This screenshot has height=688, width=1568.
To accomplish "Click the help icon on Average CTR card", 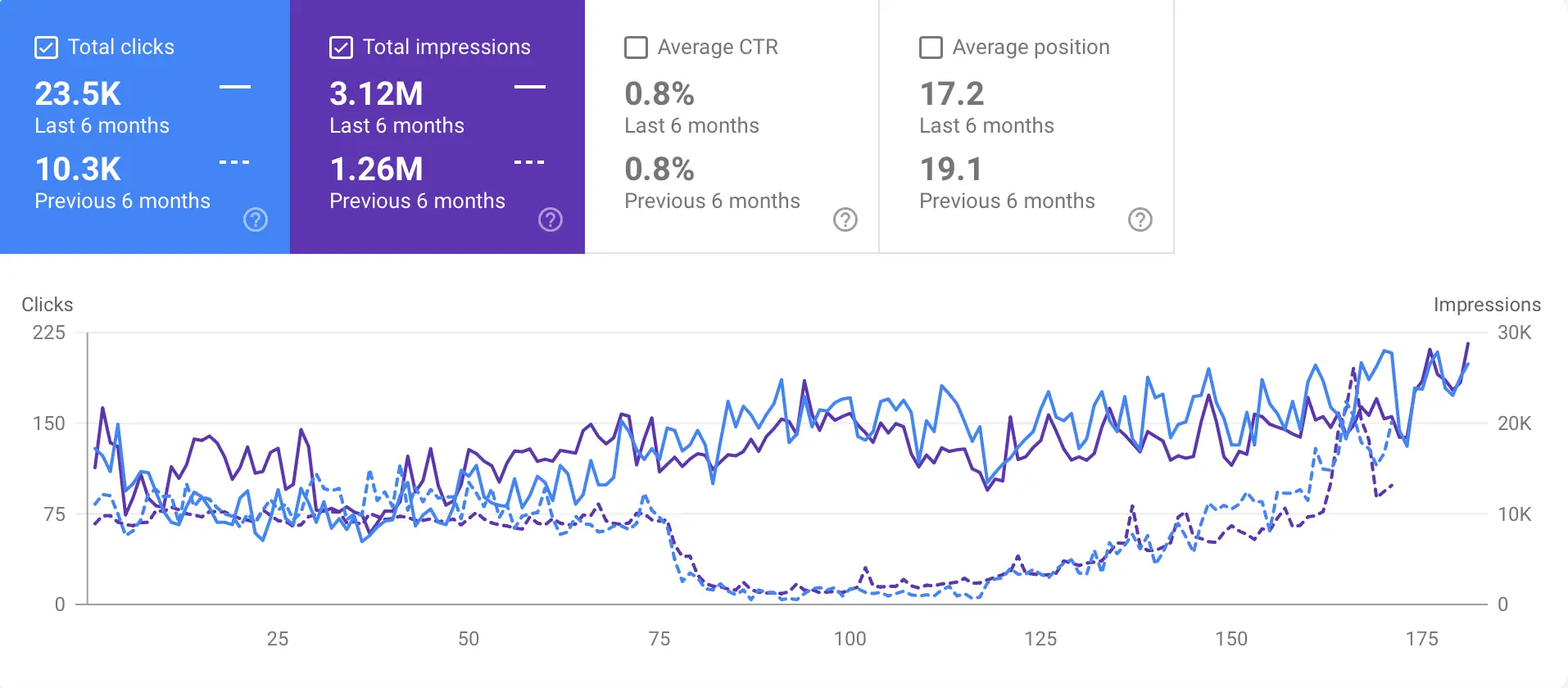I will pos(845,220).
